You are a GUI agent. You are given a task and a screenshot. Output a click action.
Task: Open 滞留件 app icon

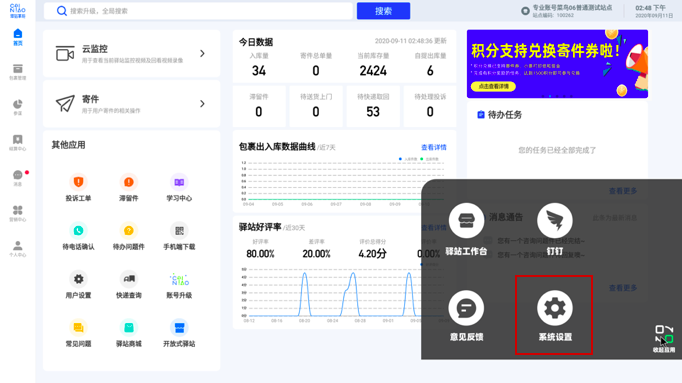pos(129,182)
